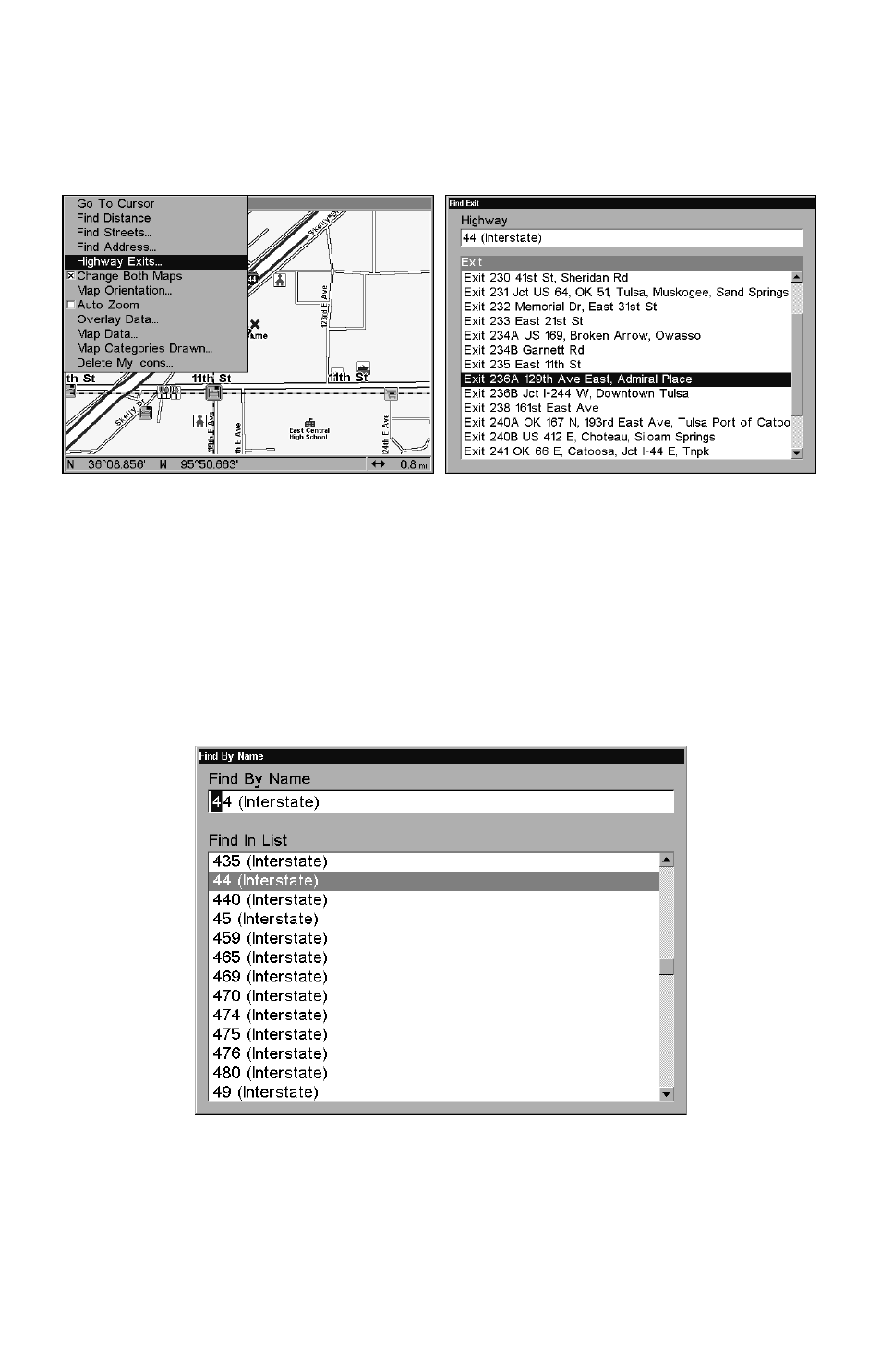Viewport: 881px width, 1372px height.
Task: Select 480 (Interstate) in the list
Action: pos(434,1073)
